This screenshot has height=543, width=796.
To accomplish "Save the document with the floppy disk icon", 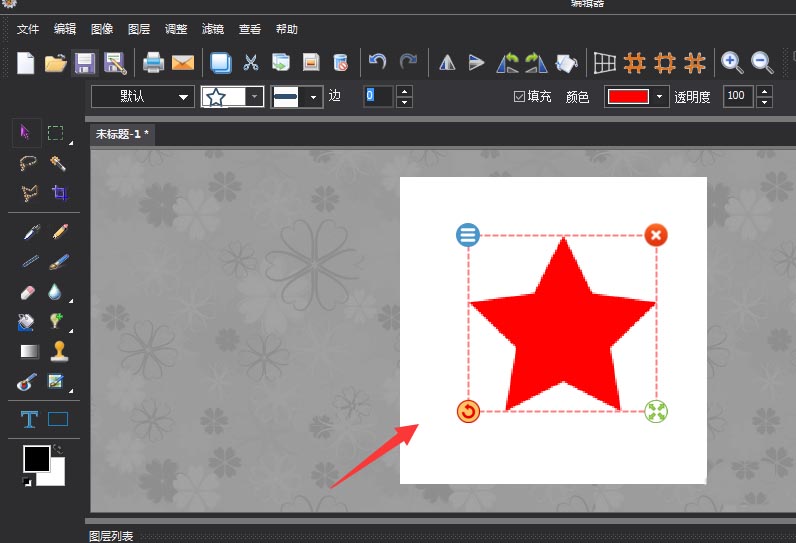I will 85,63.
